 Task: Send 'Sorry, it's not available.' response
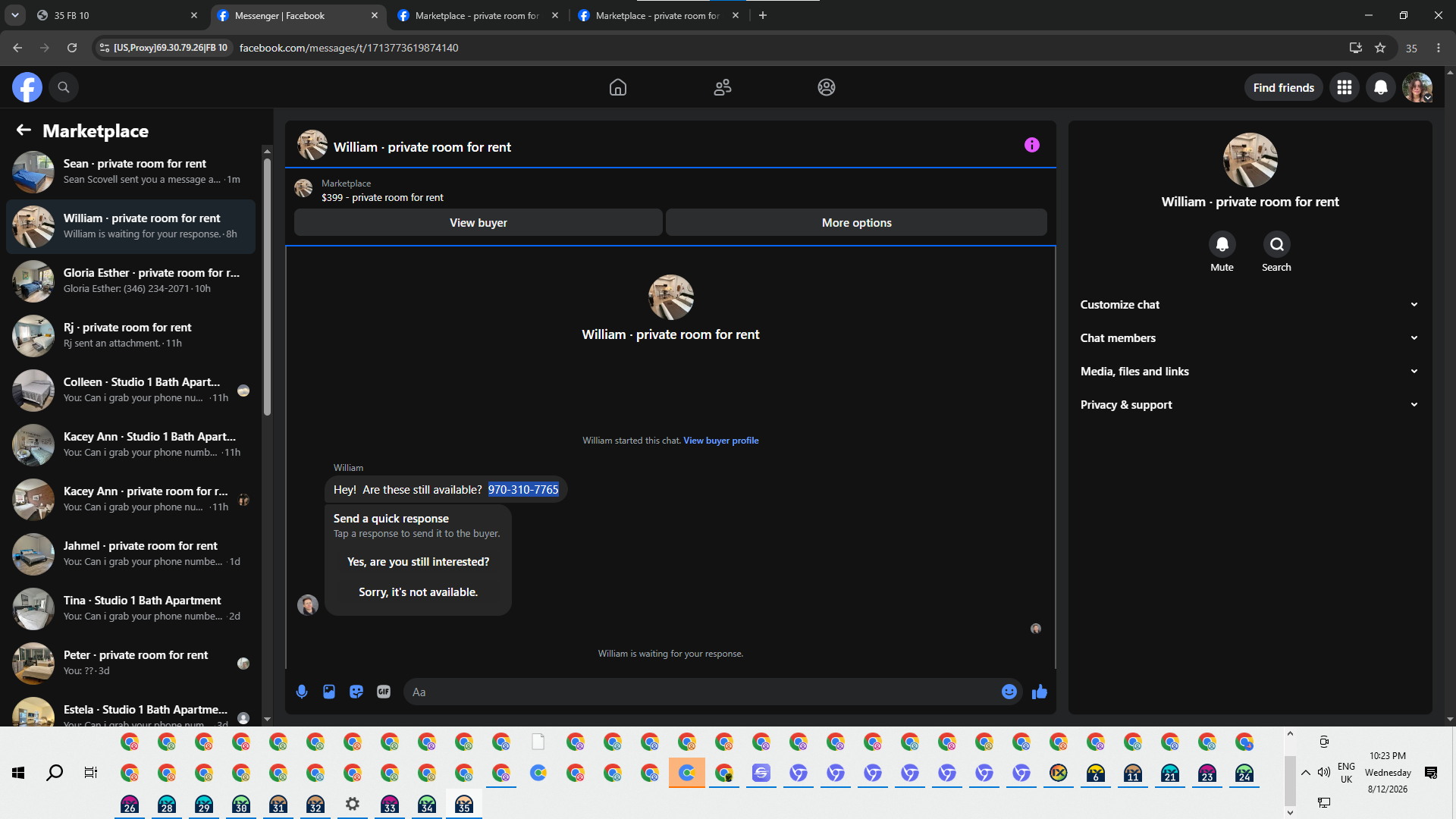point(418,592)
